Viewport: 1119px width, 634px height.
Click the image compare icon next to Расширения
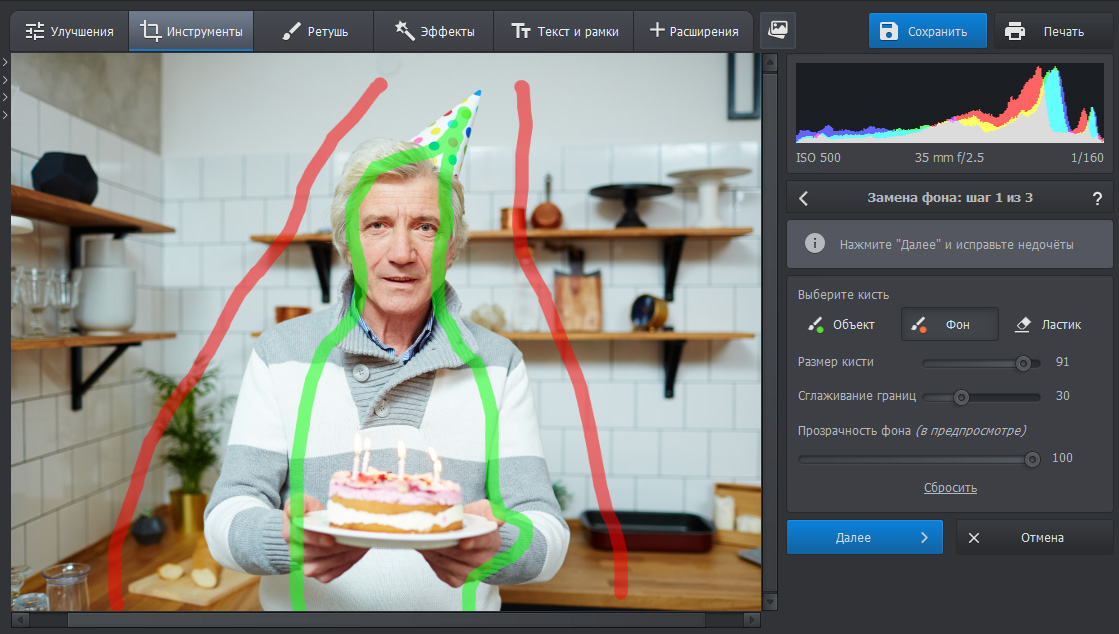click(x=777, y=31)
